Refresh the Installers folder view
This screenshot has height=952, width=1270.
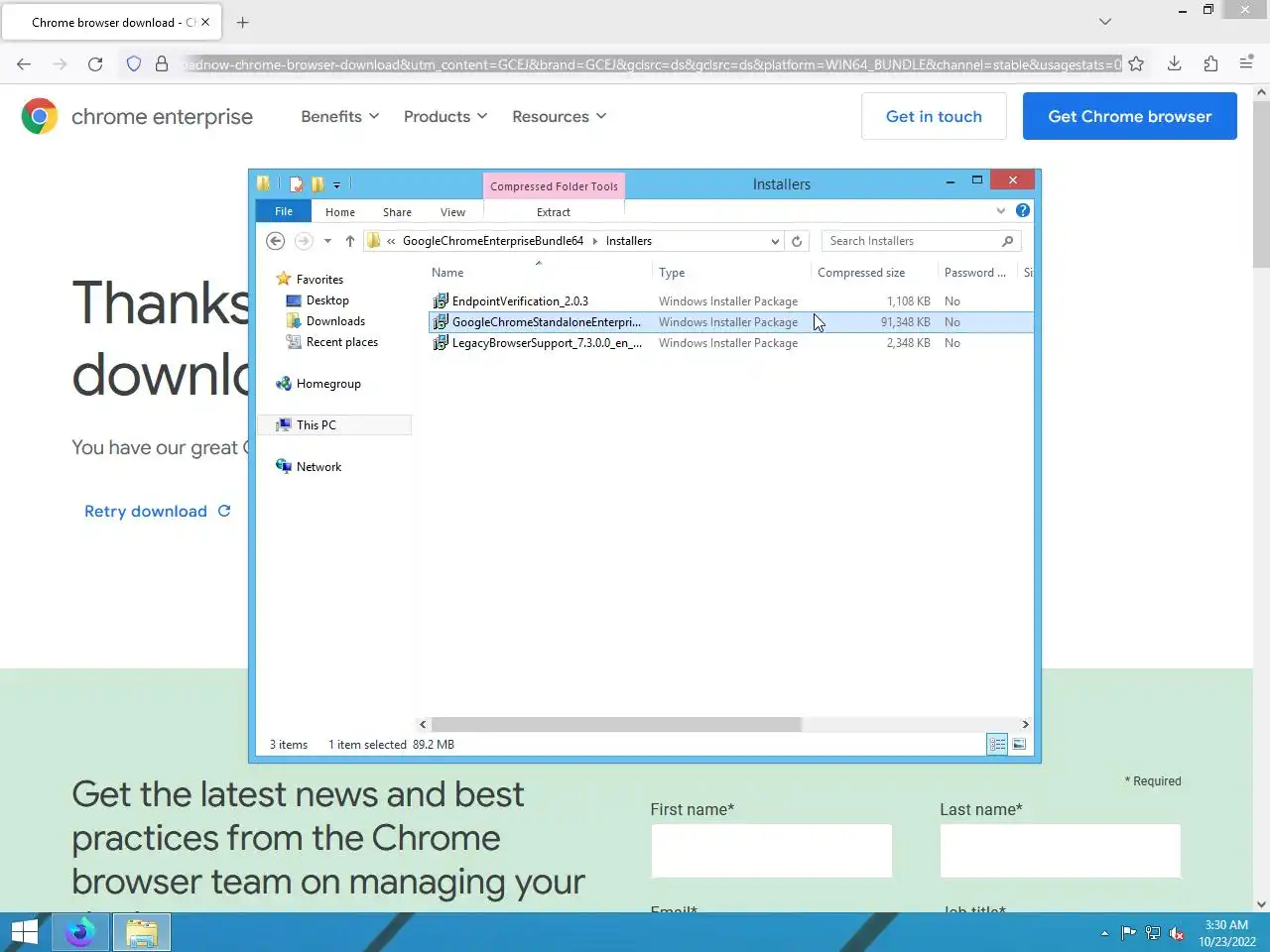pos(797,241)
